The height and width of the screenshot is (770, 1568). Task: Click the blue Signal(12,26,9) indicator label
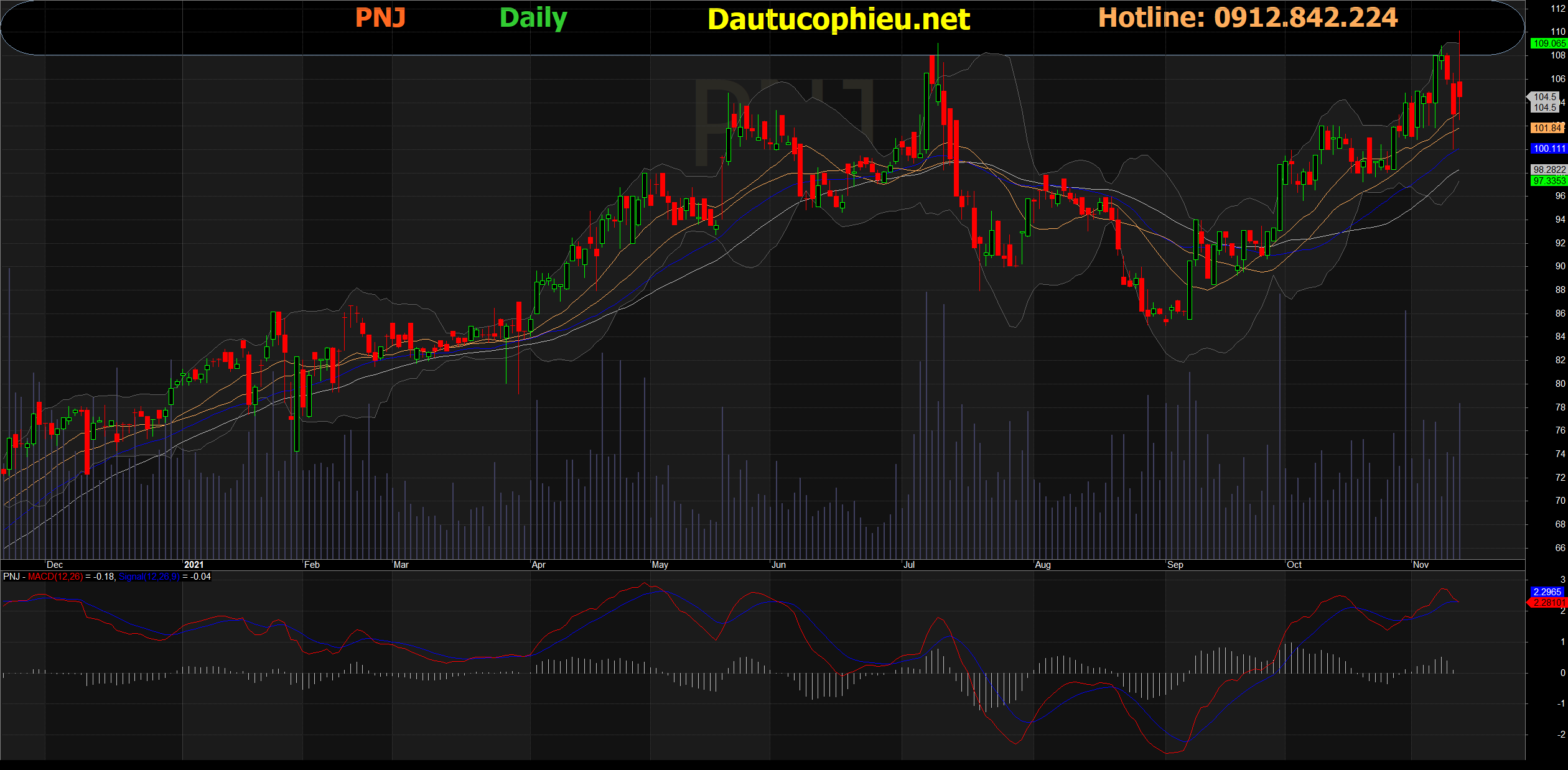pyautogui.click(x=149, y=577)
